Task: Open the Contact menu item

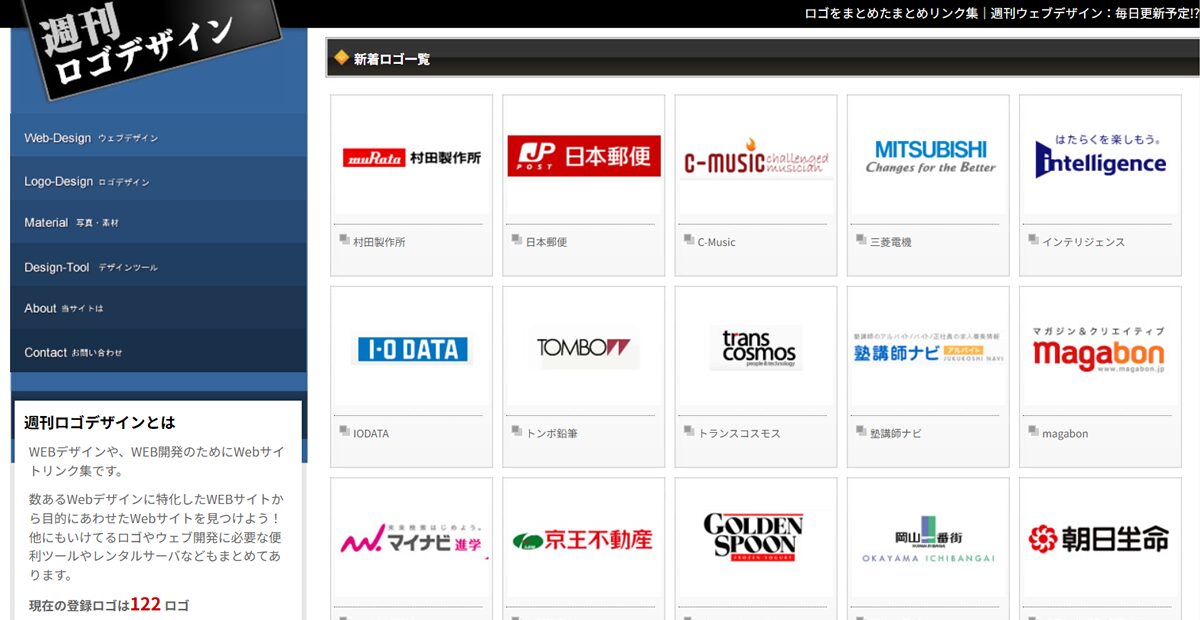Action: [x=159, y=352]
